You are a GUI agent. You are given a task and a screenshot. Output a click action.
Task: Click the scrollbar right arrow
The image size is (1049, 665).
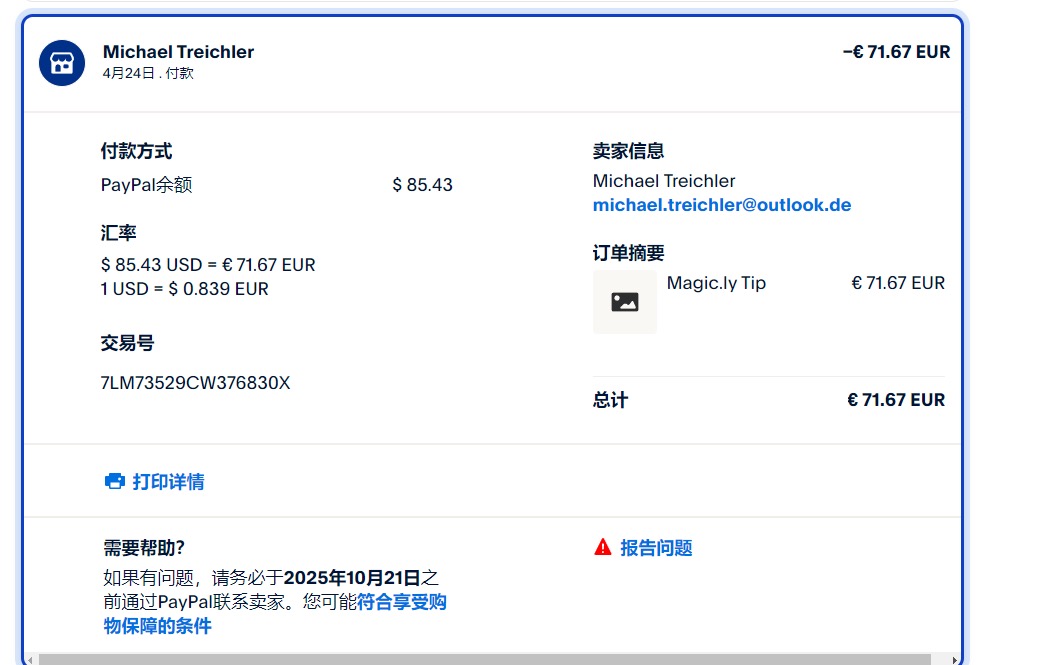[x=953, y=659]
